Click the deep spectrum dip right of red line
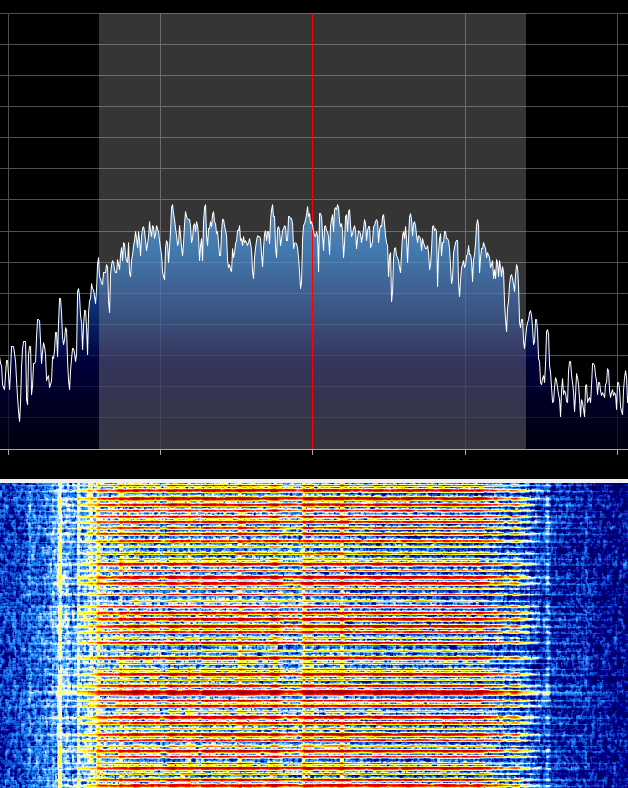The width and height of the screenshot is (628, 788). click(x=391, y=296)
